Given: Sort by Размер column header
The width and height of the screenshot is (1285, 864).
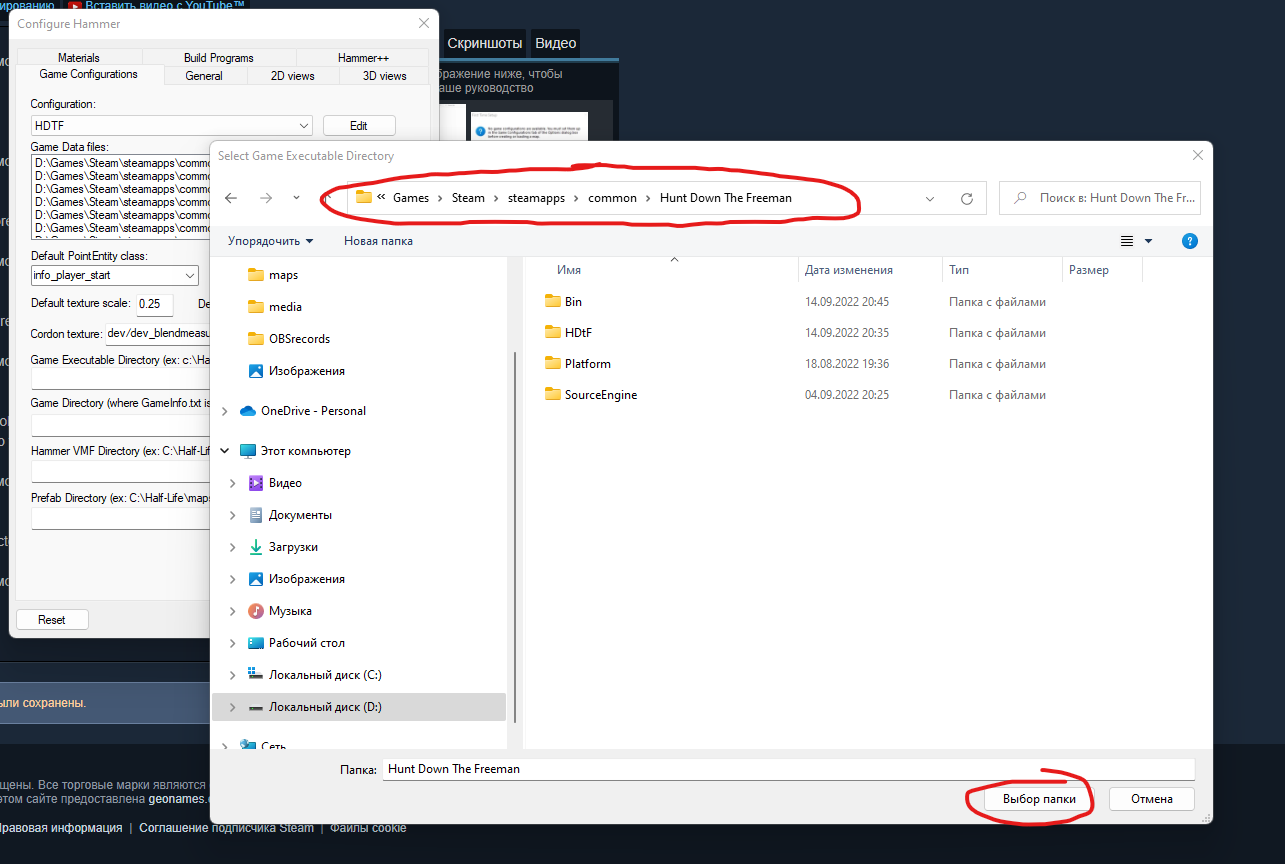Looking at the screenshot, I should click(x=1088, y=270).
